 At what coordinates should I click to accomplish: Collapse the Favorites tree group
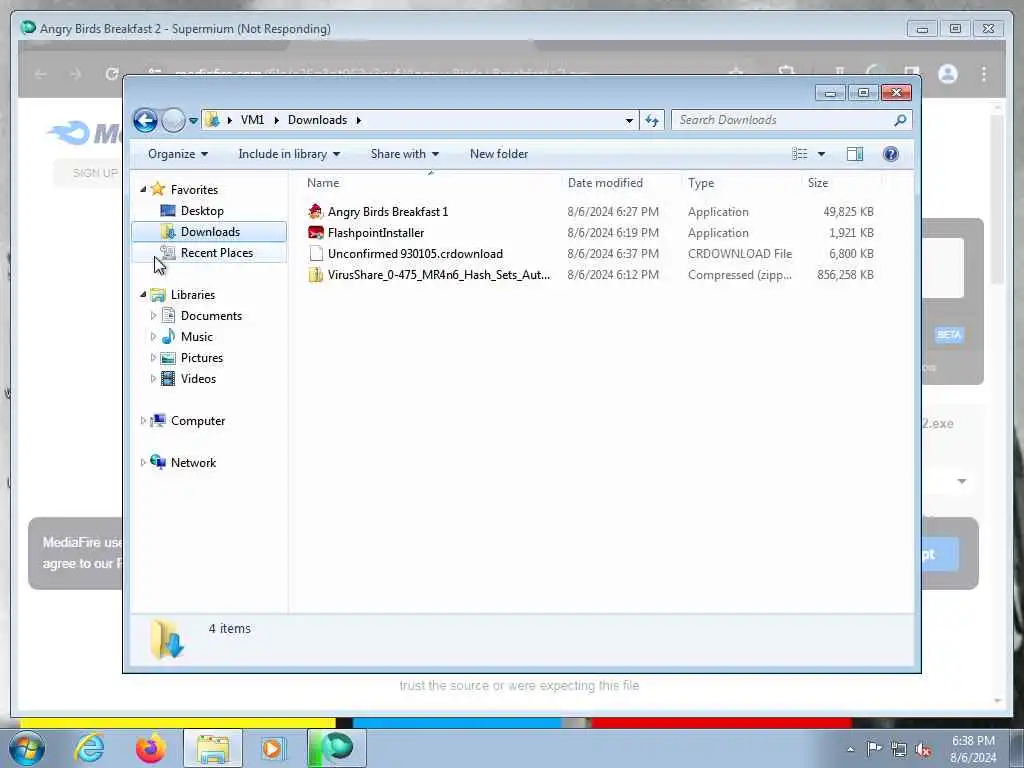(143, 189)
